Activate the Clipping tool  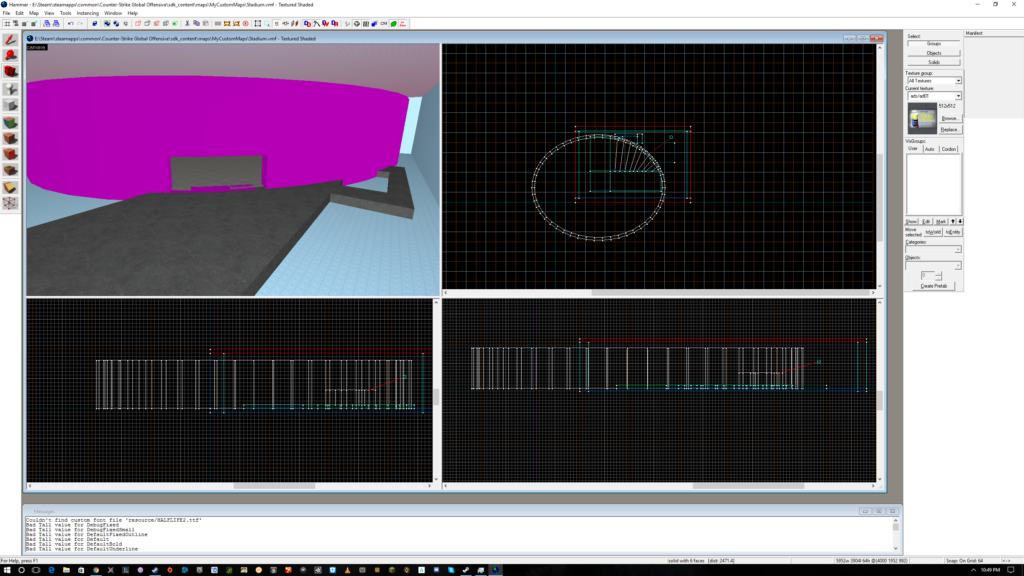[10, 187]
